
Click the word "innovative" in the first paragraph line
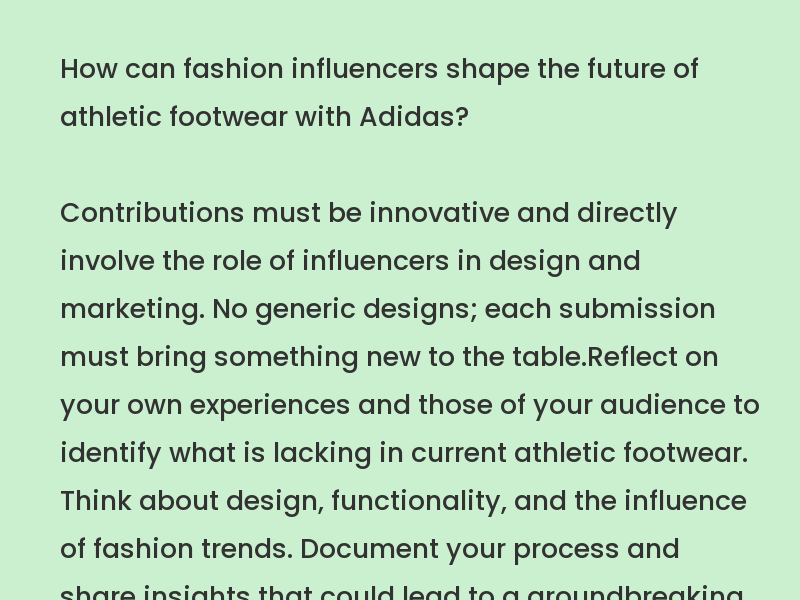point(439,213)
